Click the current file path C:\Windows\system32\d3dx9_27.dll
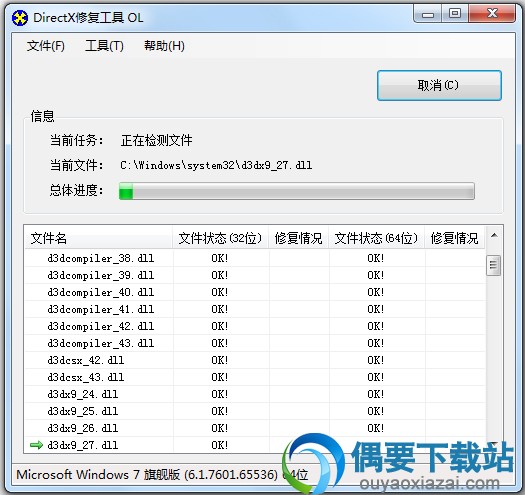 tap(216, 165)
